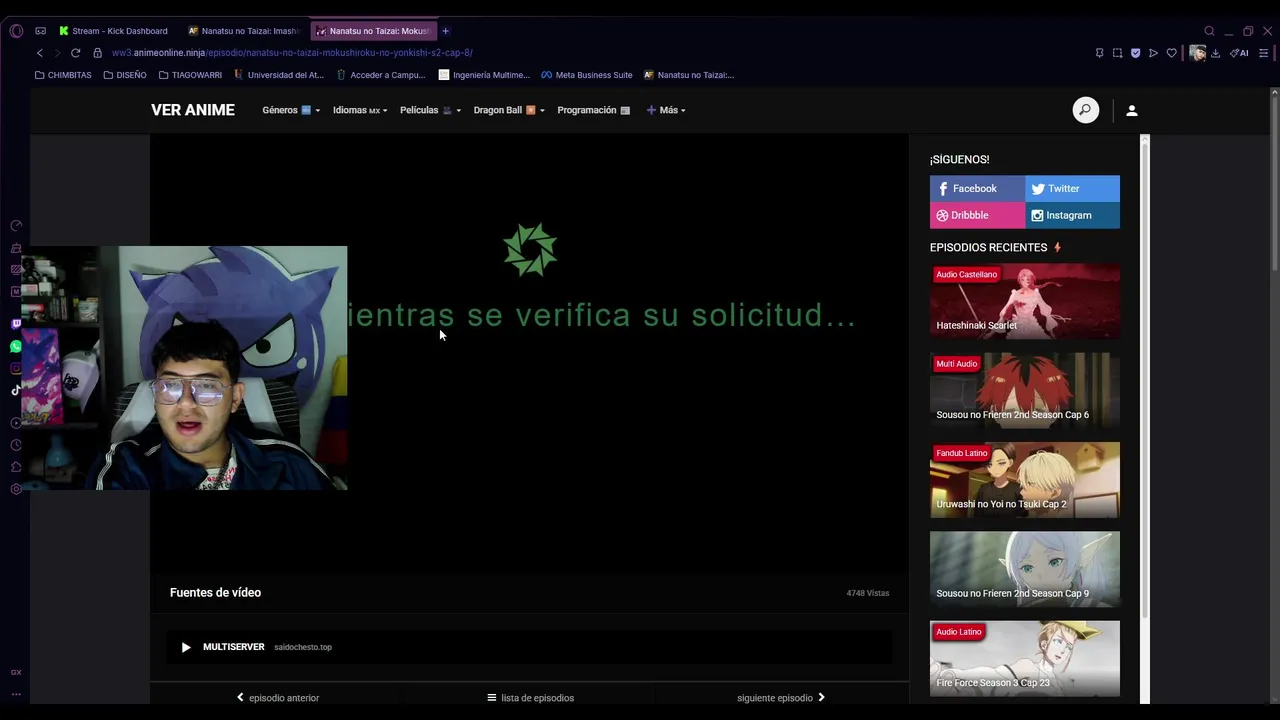Open Ingeniería Multime... bookmark
Viewport: 1280px width, 720px height.
[x=485, y=75]
